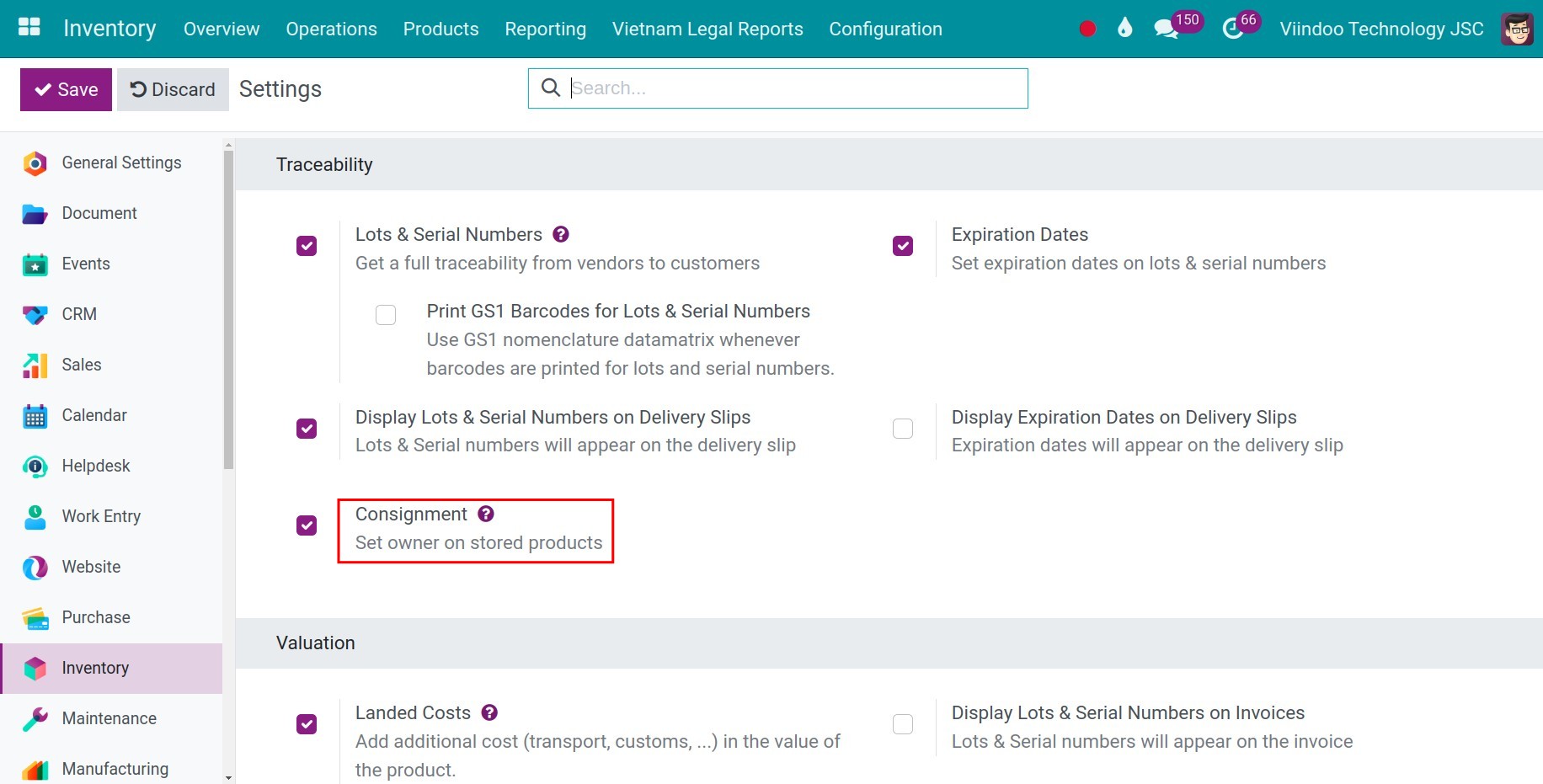Click the Website app icon
The image size is (1543, 784).
click(x=35, y=568)
